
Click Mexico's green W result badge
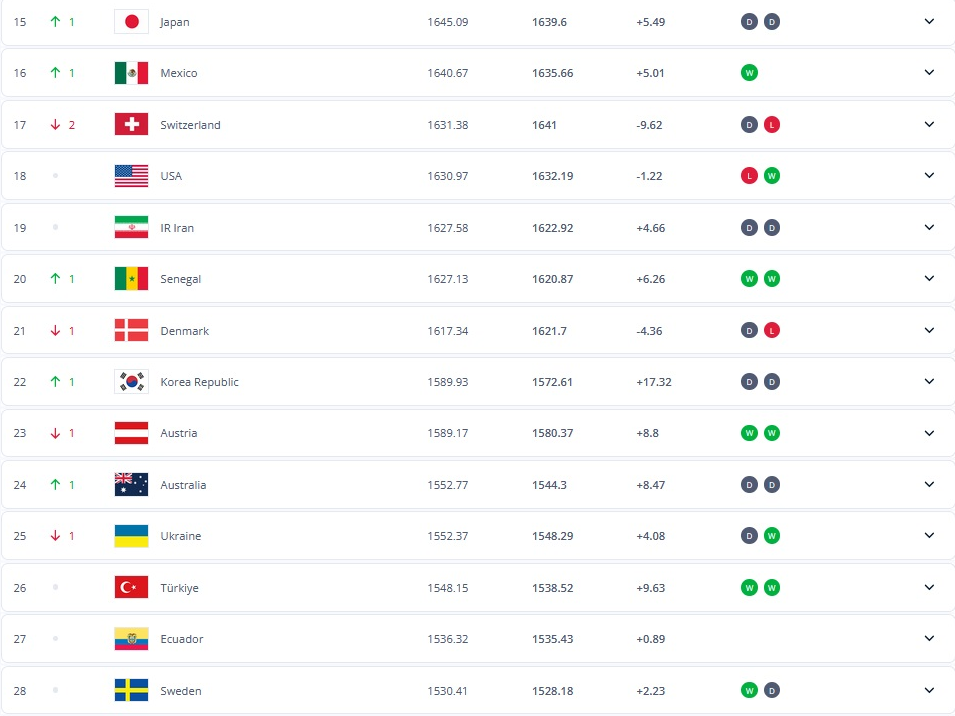(749, 73)
